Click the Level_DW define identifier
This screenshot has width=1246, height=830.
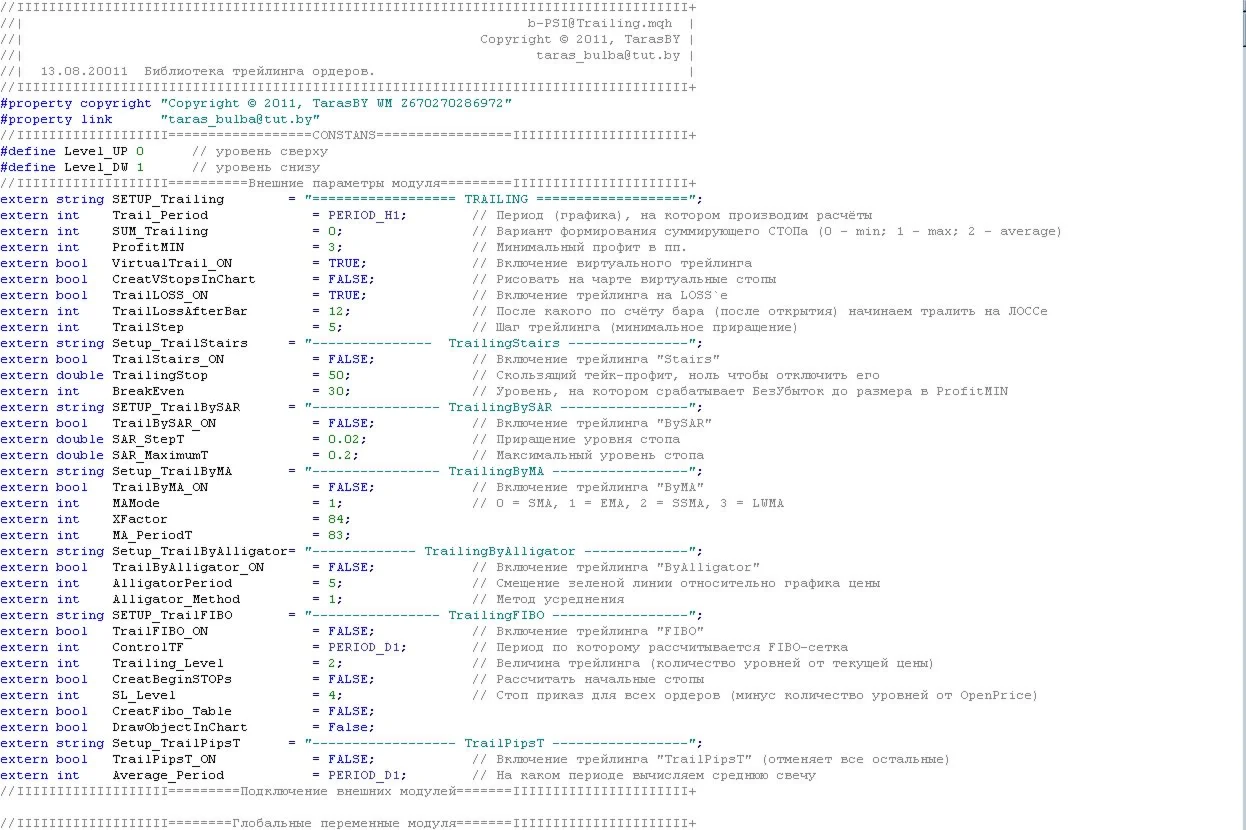pos(96,167)
